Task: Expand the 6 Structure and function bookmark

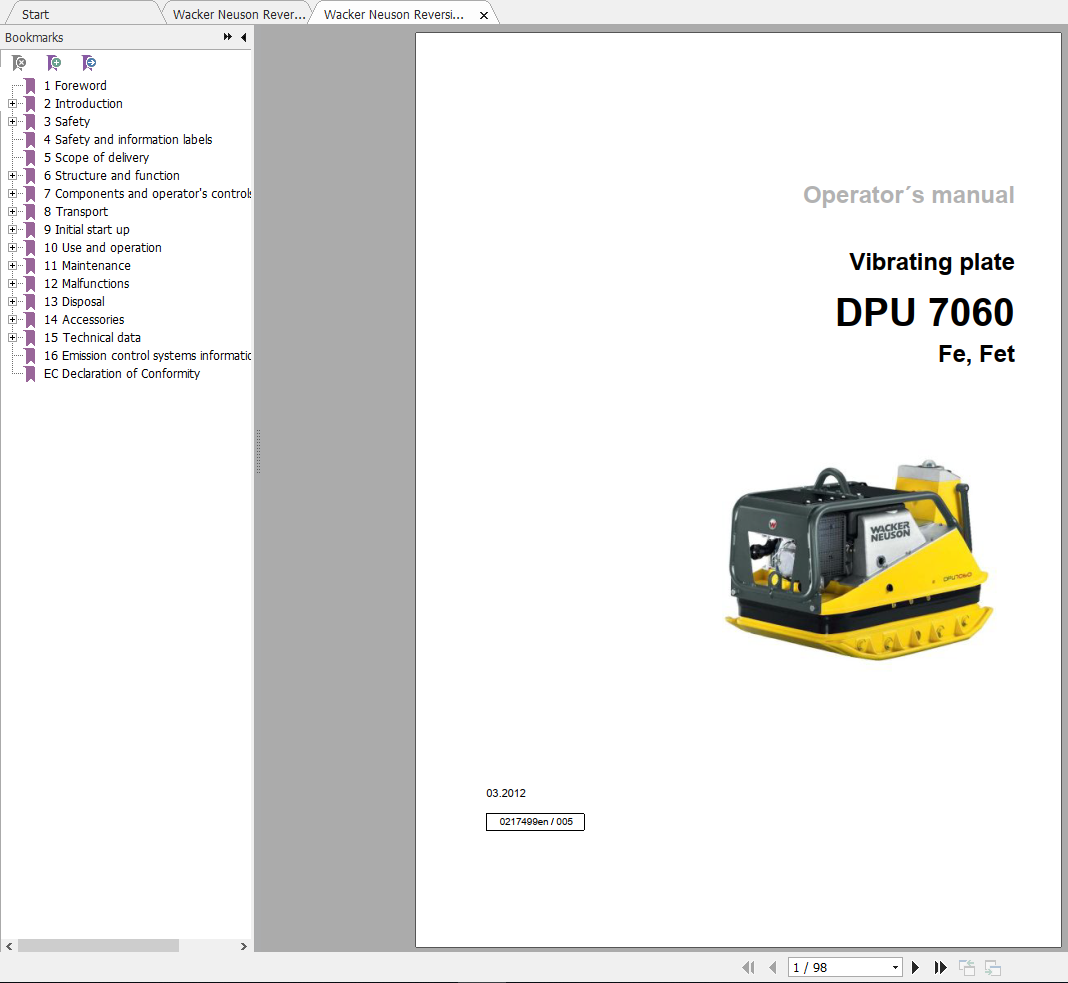Action: (x=12, y=176)
